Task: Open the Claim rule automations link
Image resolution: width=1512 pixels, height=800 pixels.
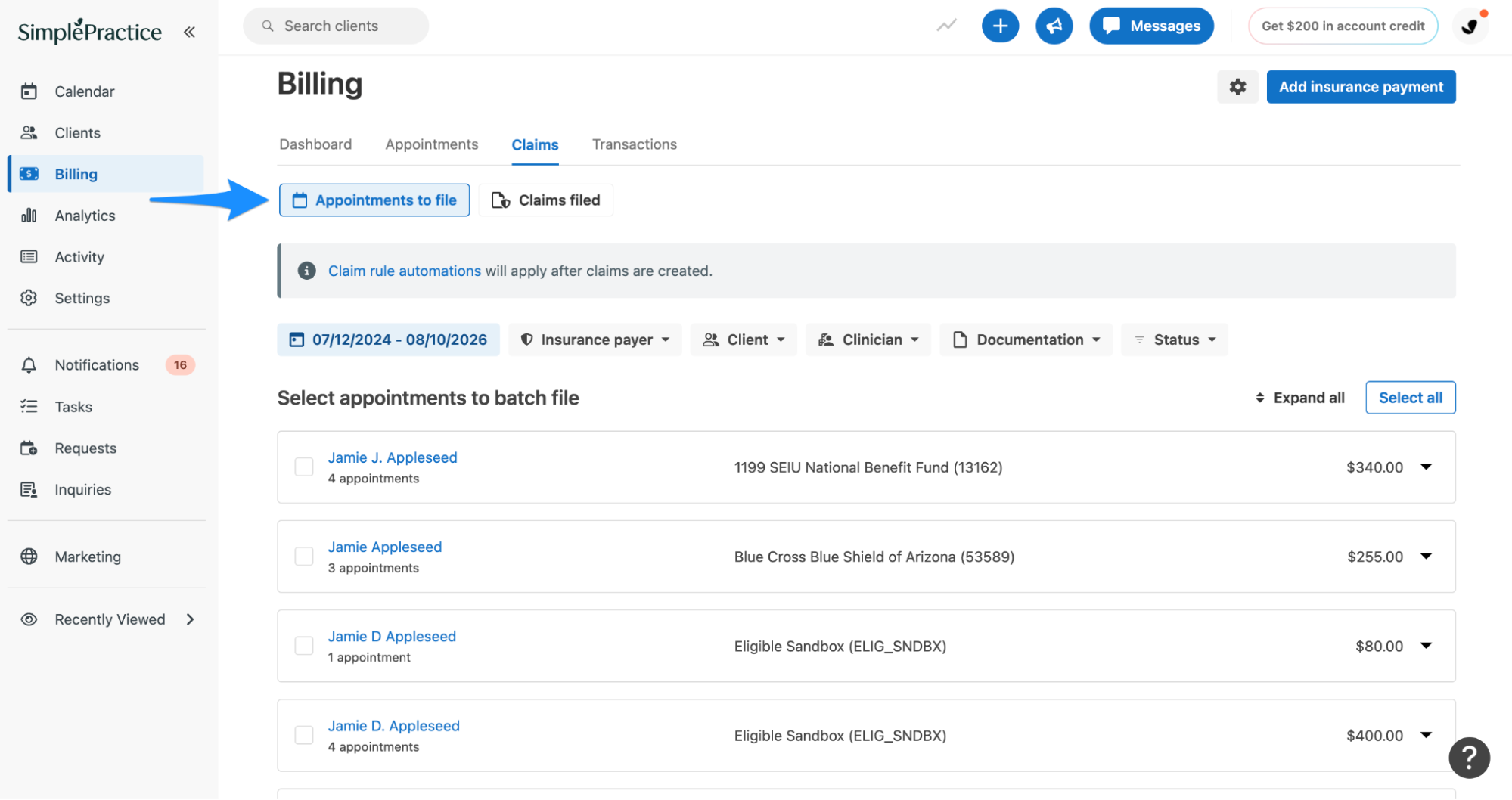Action: (405, 271)
